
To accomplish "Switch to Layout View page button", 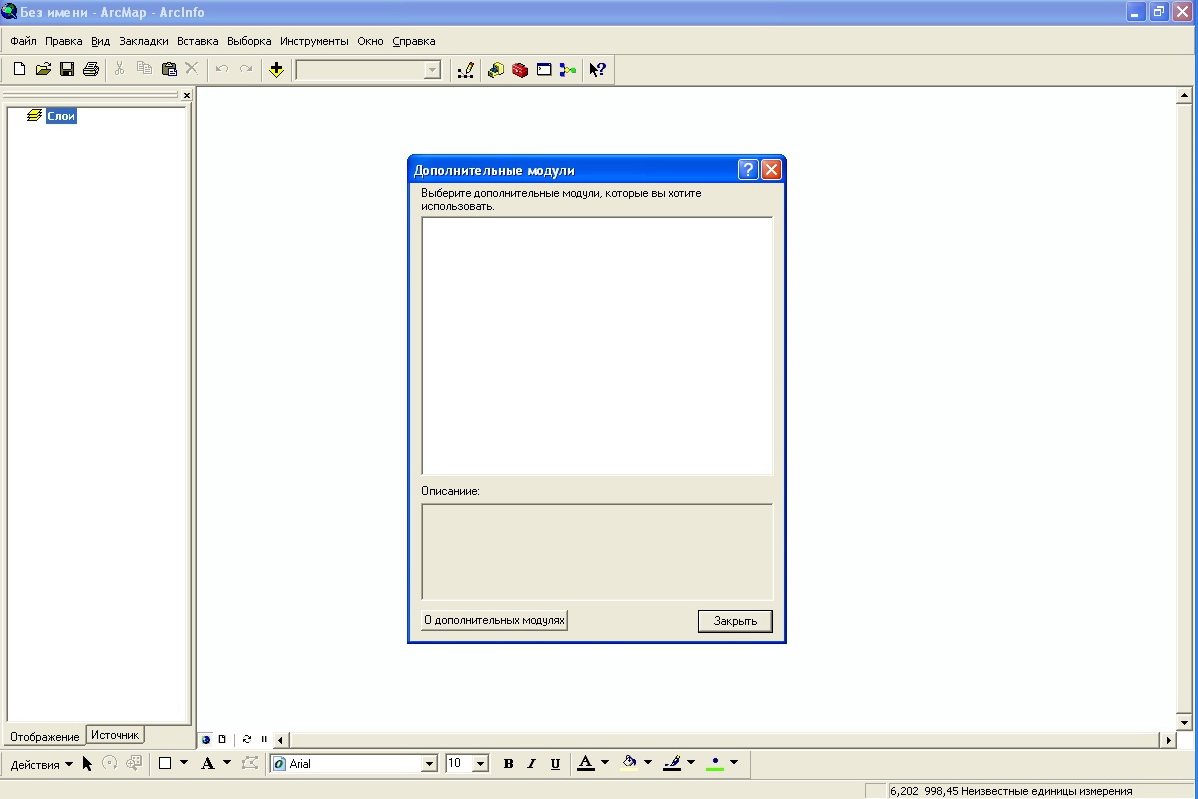I will 222,739.
